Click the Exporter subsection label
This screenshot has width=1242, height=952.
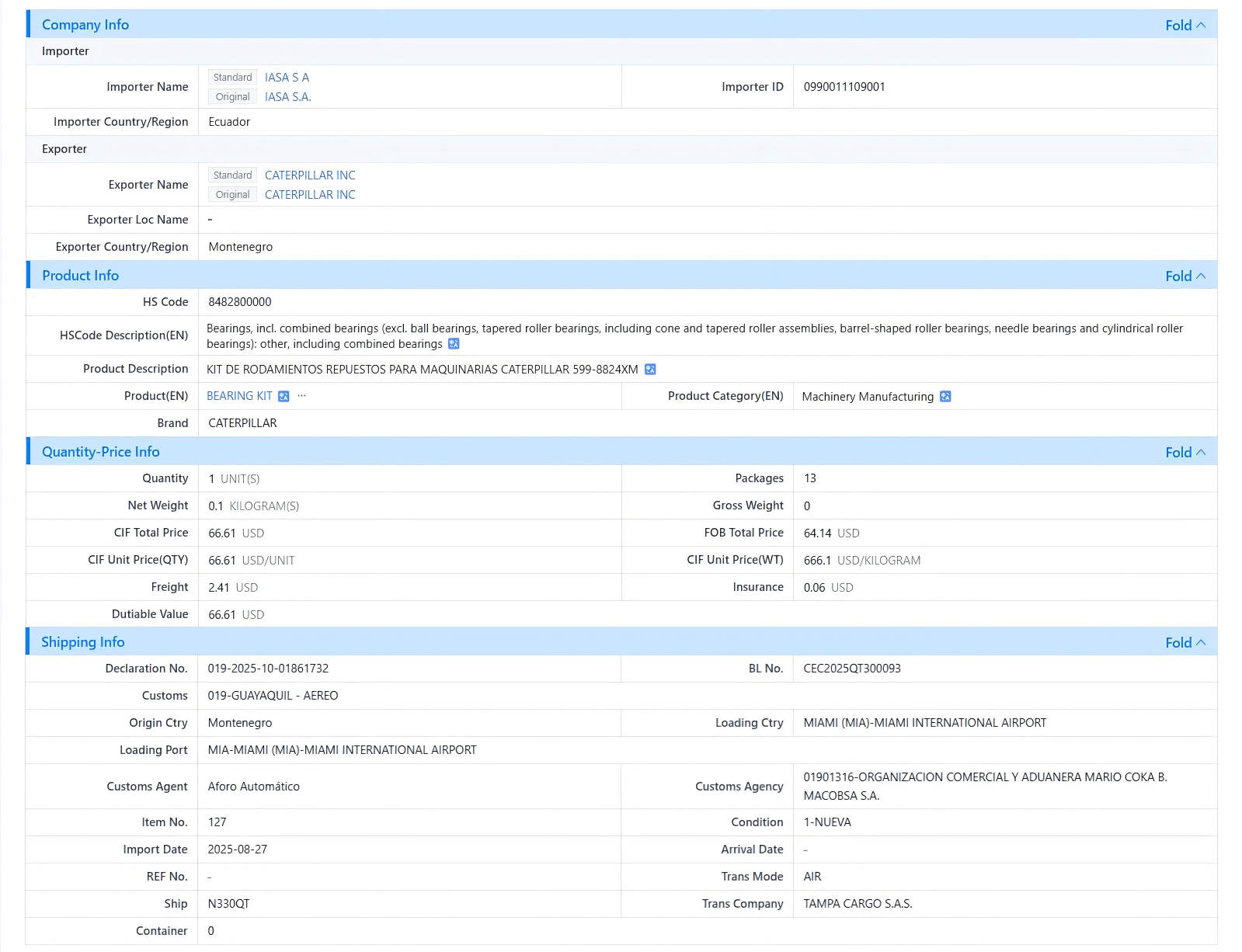point(64,149)
